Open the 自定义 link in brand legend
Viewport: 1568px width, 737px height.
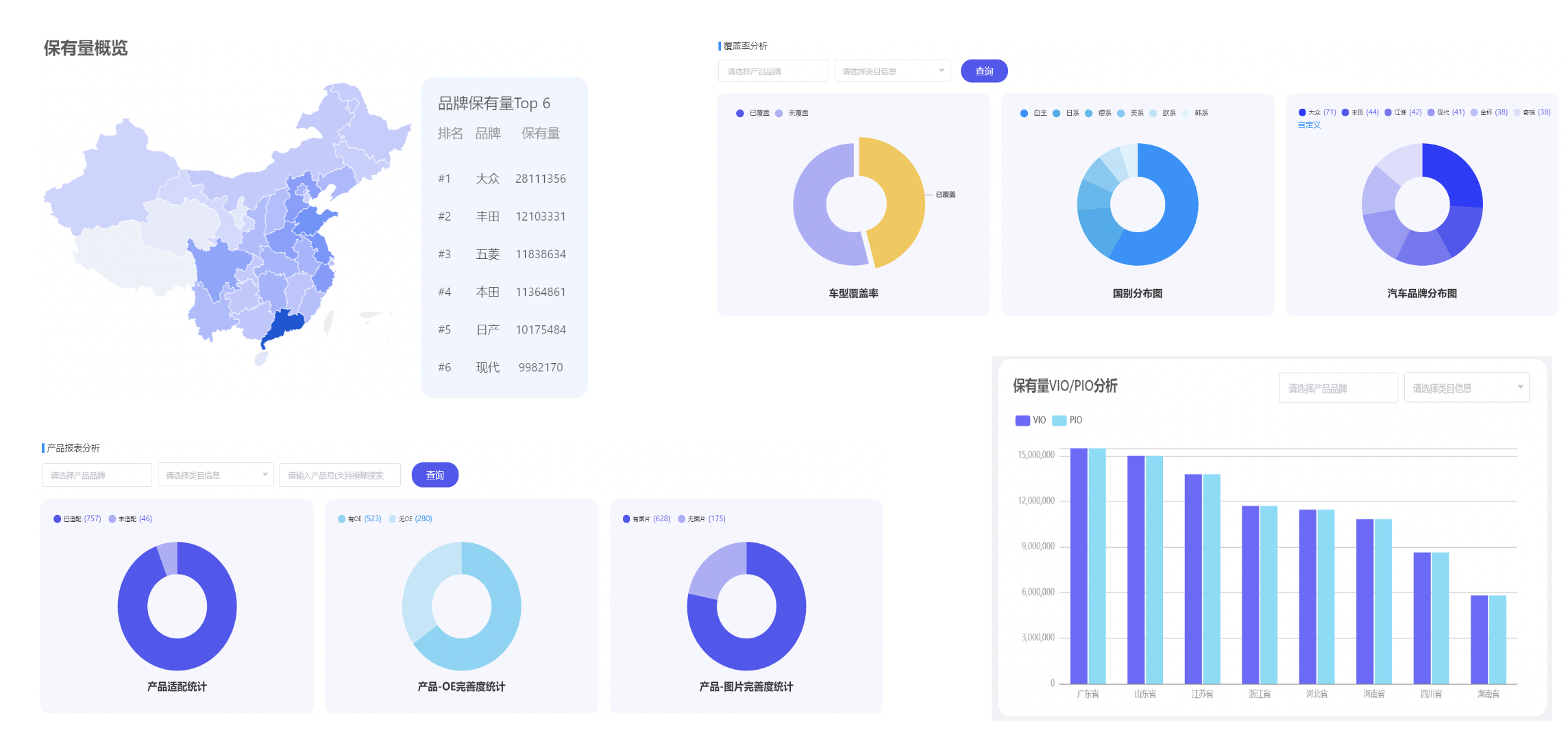(1308, 125)
